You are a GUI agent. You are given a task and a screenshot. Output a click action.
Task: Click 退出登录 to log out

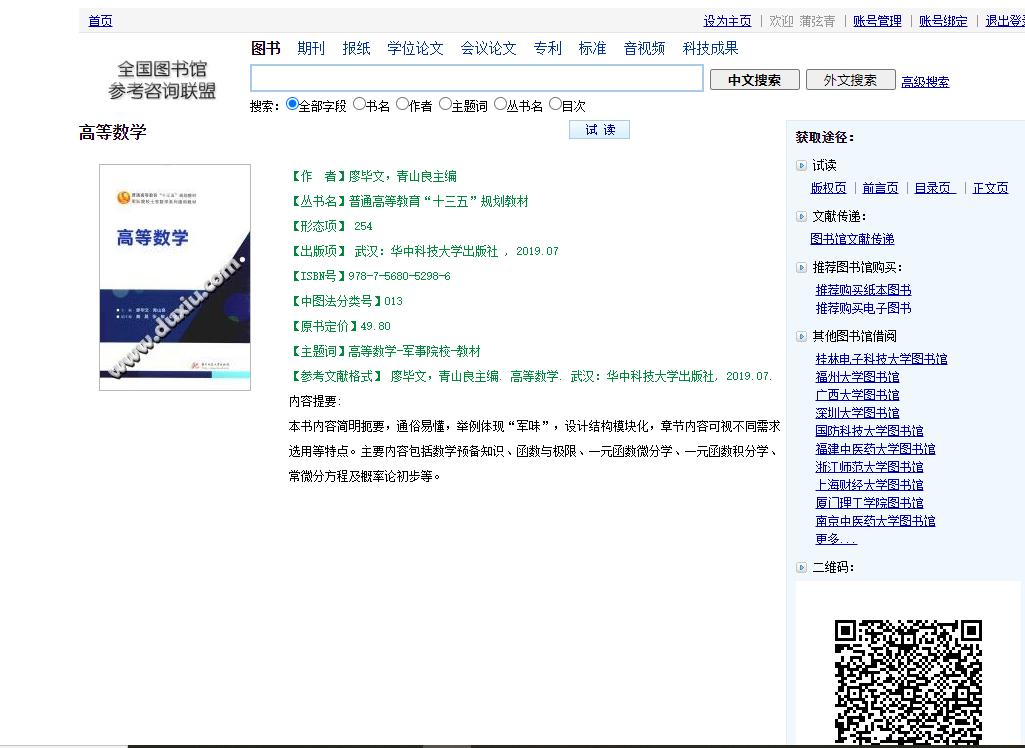(x=1004, y=20)
